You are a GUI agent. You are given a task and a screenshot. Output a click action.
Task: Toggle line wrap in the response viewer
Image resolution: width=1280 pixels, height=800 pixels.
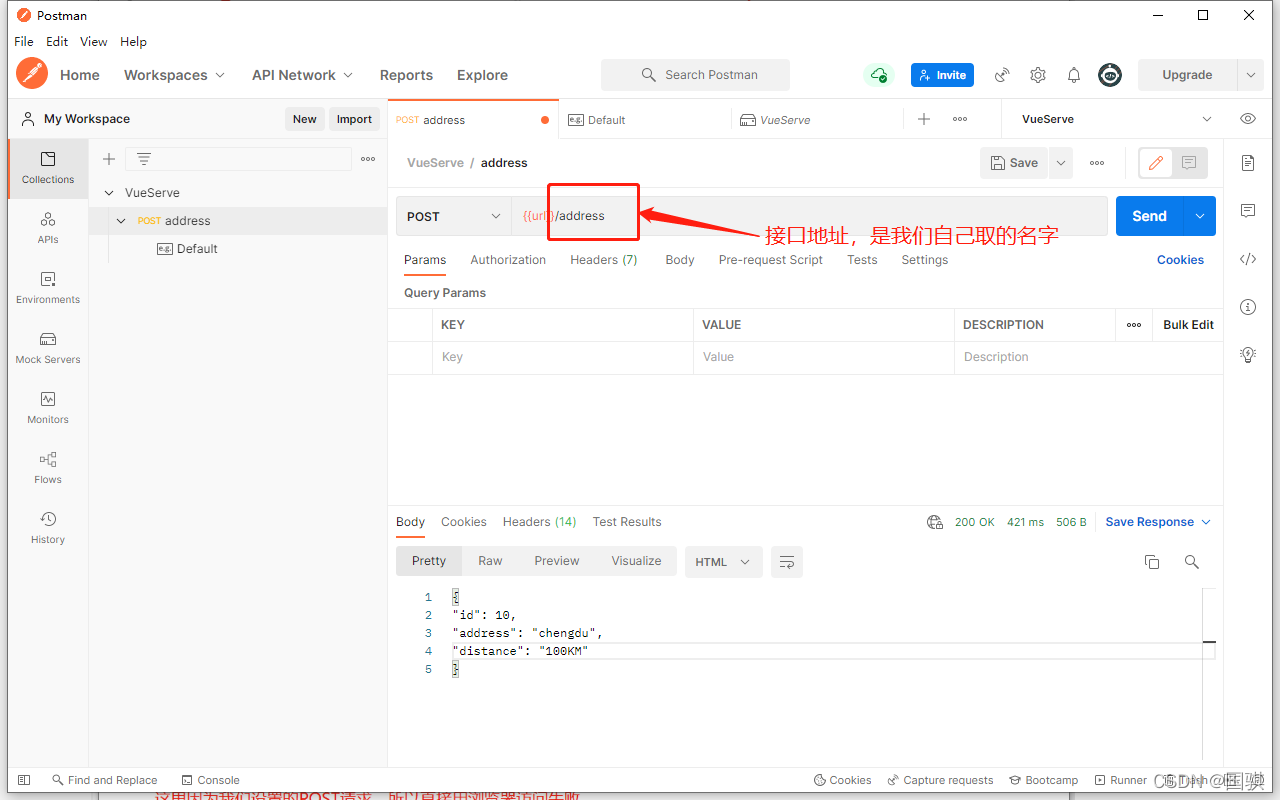[x=787, y=562]
